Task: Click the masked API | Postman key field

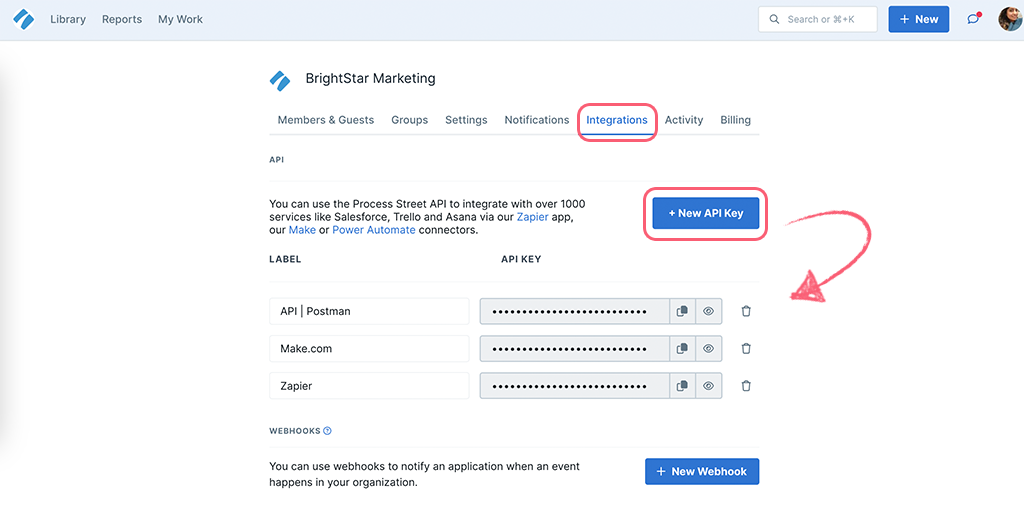Action: (x=575, y=312)
